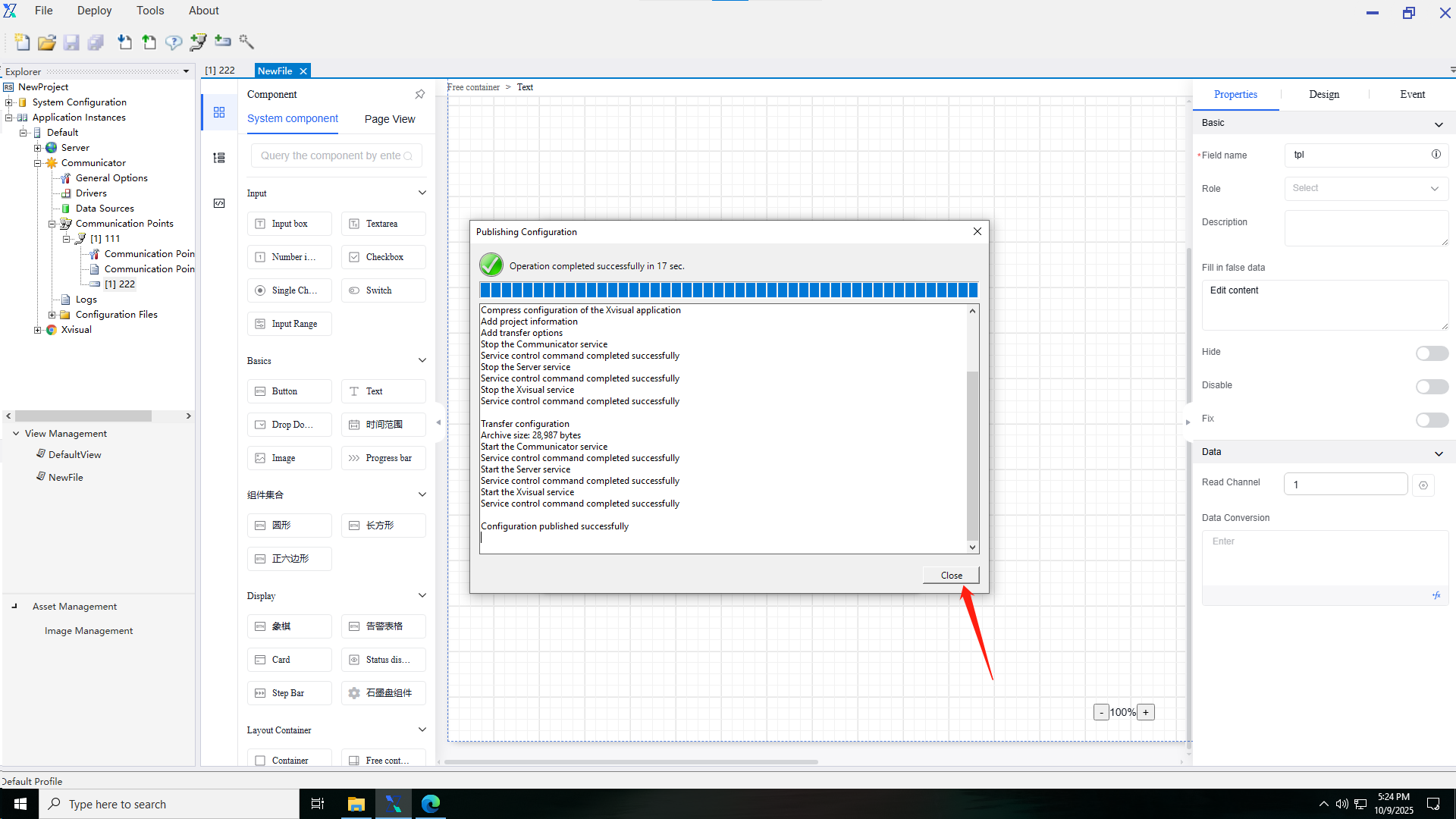This screenshot has width=1456, height=819.
Task: Click the Open Project folder icon
Action: pos(46,42)
